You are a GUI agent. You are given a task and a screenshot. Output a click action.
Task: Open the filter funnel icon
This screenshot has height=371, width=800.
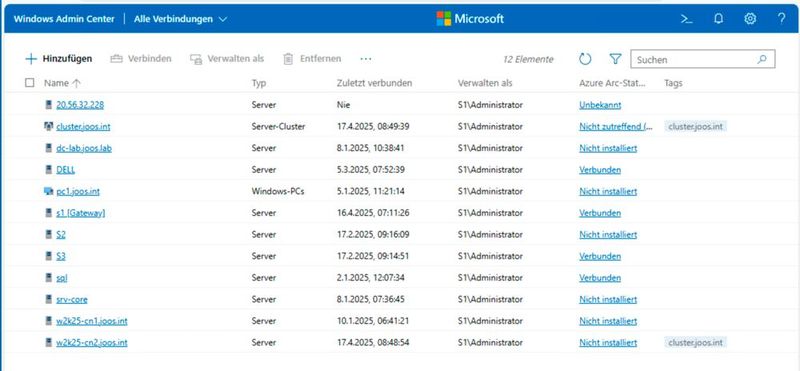coord(615,59)
